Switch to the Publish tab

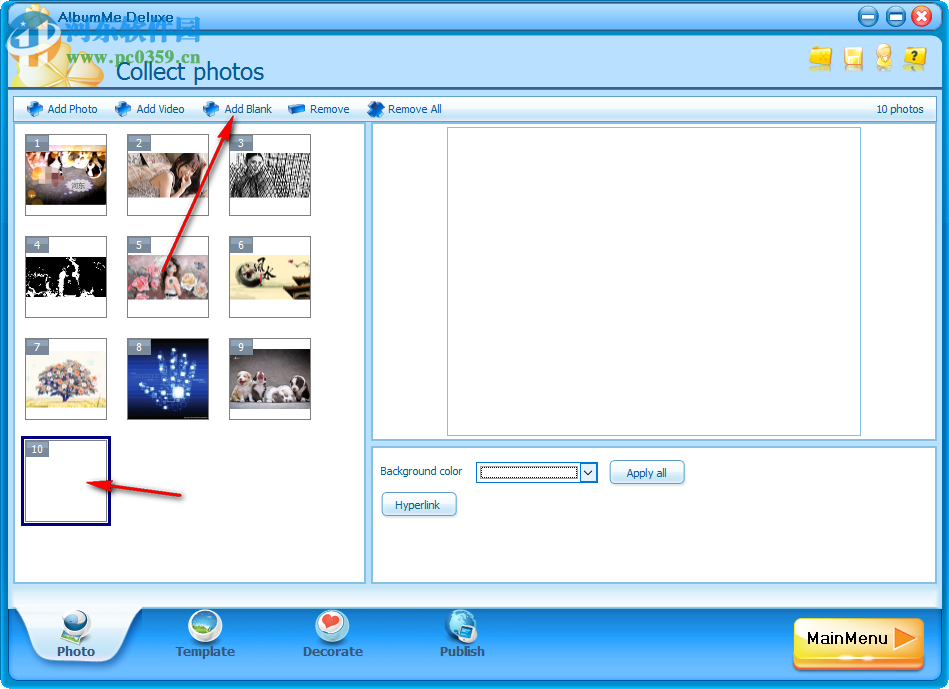click(x=462, y=635)
